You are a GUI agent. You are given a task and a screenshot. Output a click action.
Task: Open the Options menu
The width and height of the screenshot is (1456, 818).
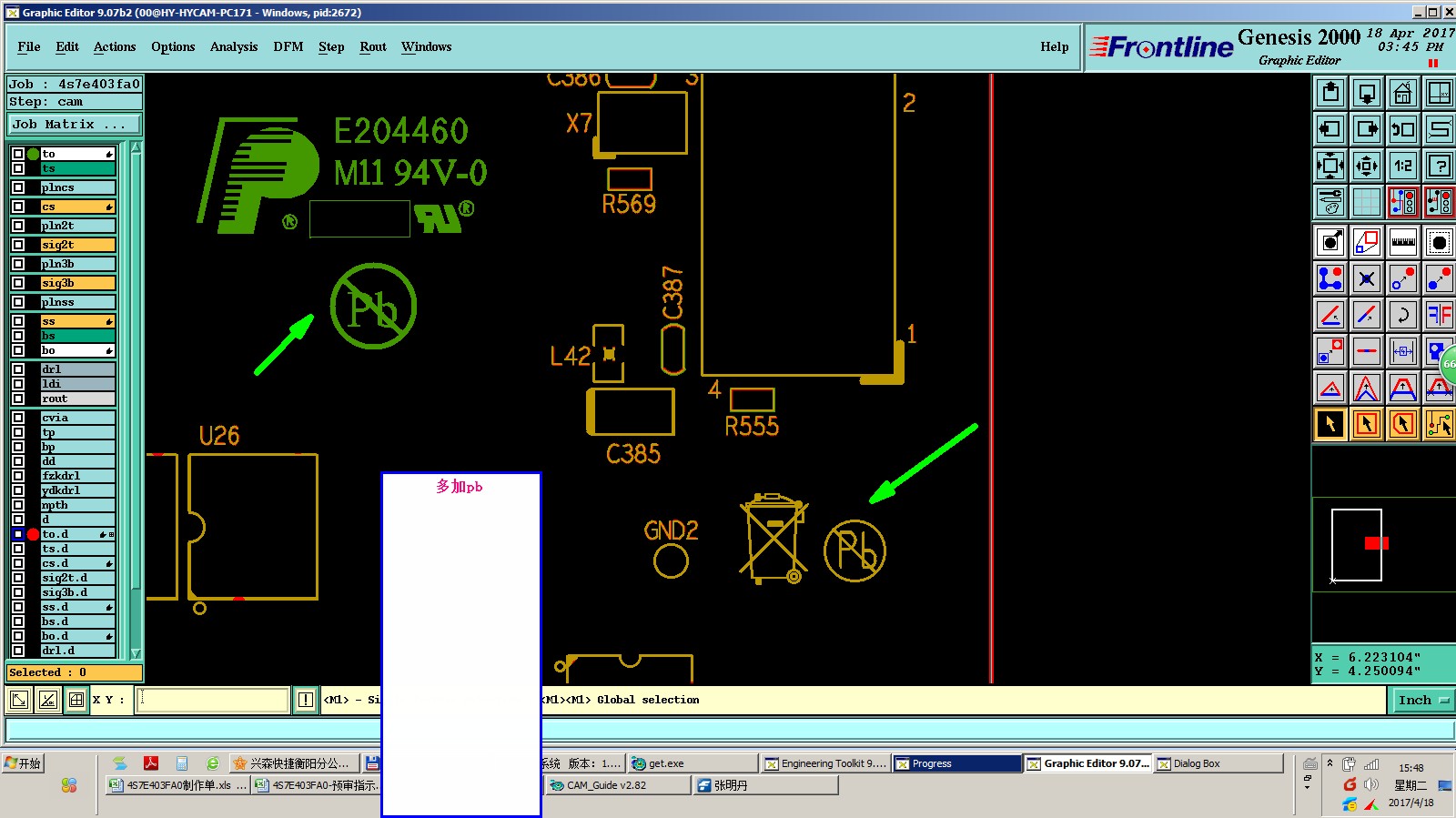click(x=173, y=47)
